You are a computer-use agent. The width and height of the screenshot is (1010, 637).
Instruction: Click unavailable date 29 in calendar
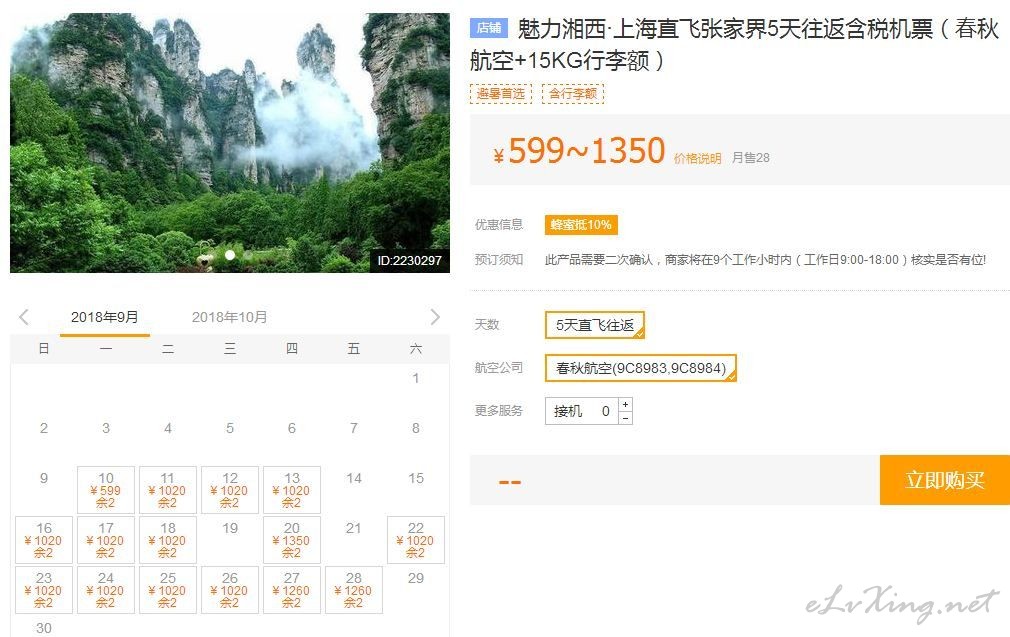416,578
